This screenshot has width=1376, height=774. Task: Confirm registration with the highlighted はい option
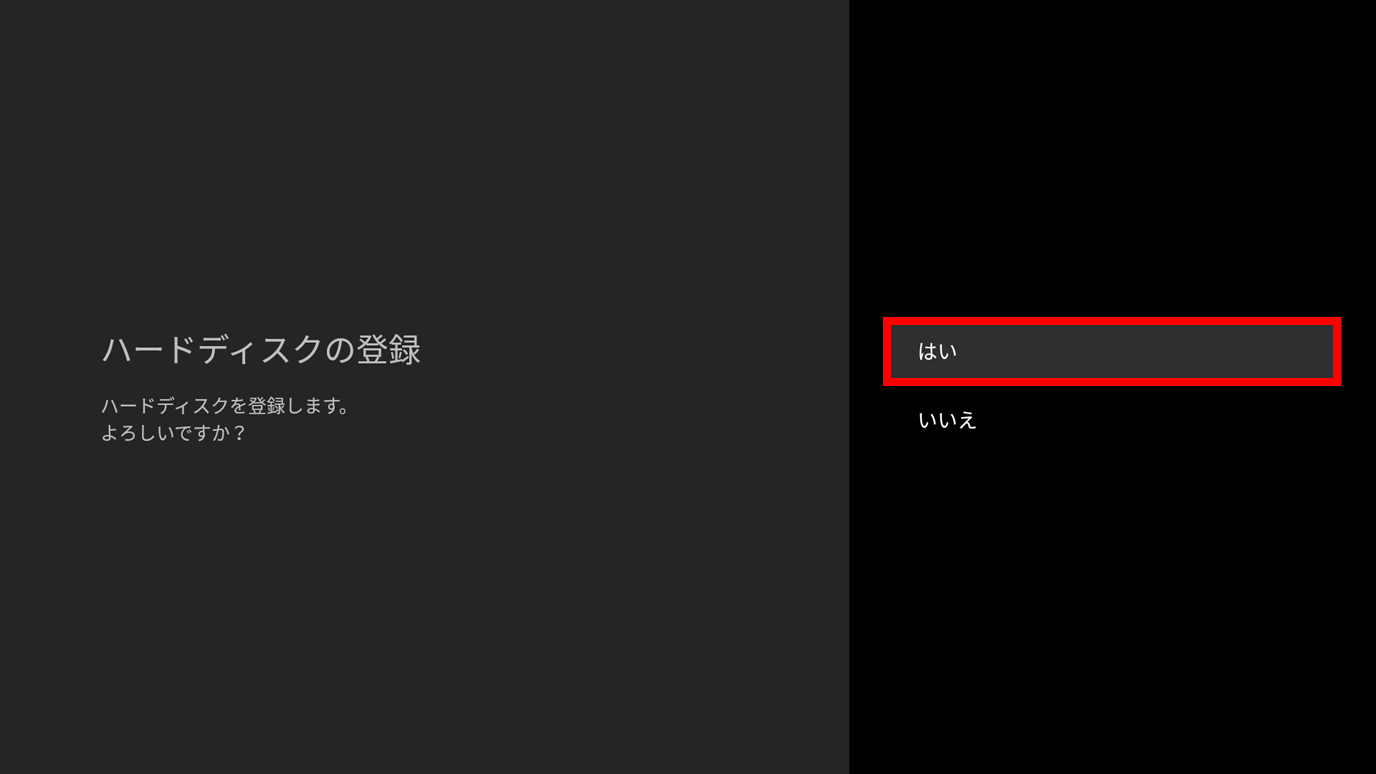tap(1112, 351)
